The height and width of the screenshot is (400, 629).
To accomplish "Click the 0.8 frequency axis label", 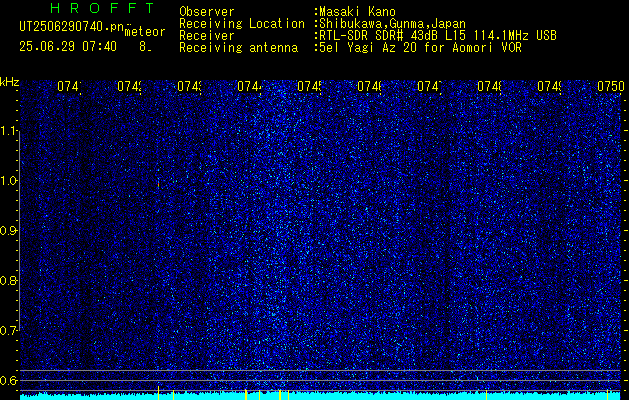I will pos(9,280).
